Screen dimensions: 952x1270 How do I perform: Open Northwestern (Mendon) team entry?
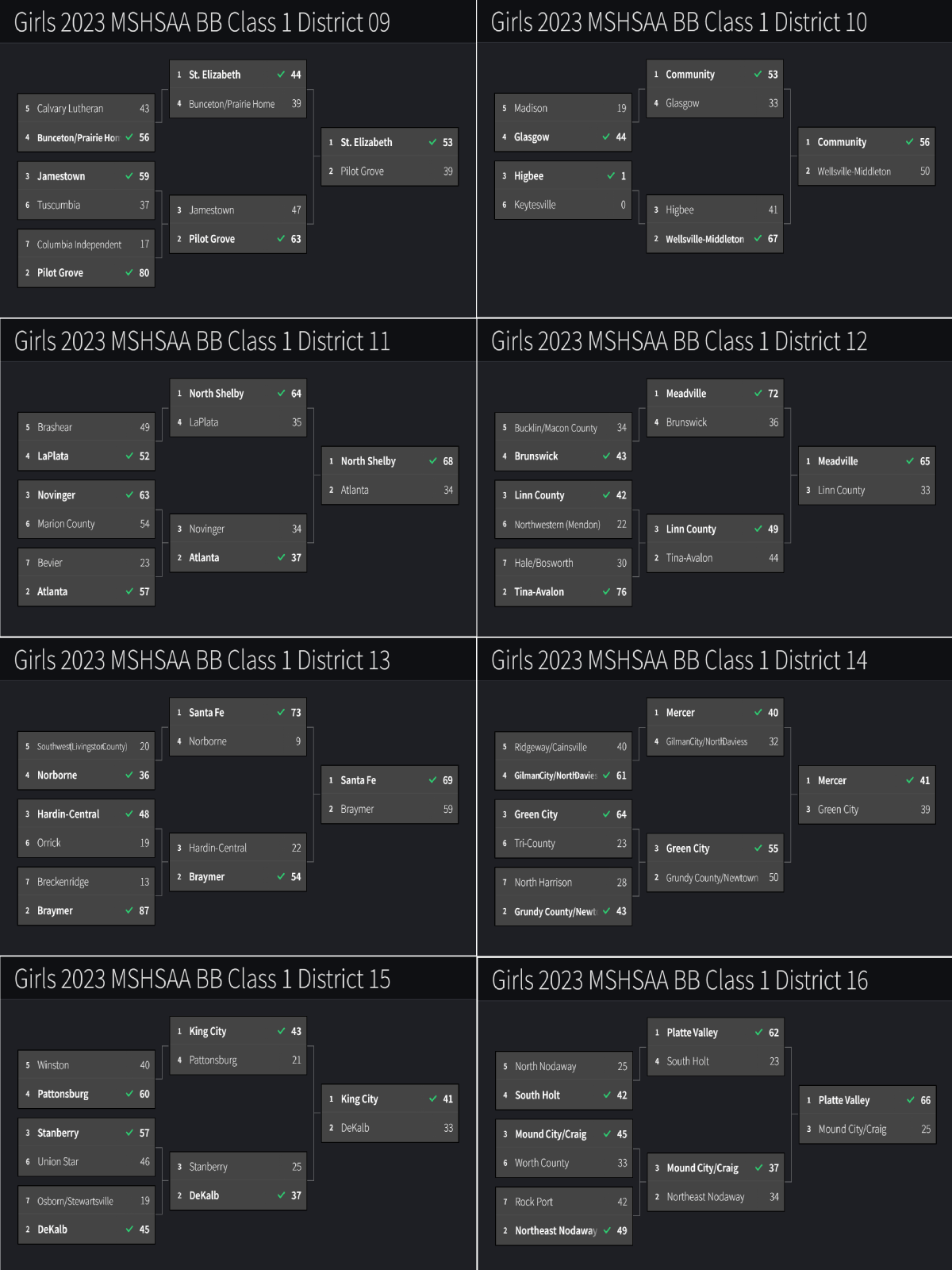pos(557,525)
